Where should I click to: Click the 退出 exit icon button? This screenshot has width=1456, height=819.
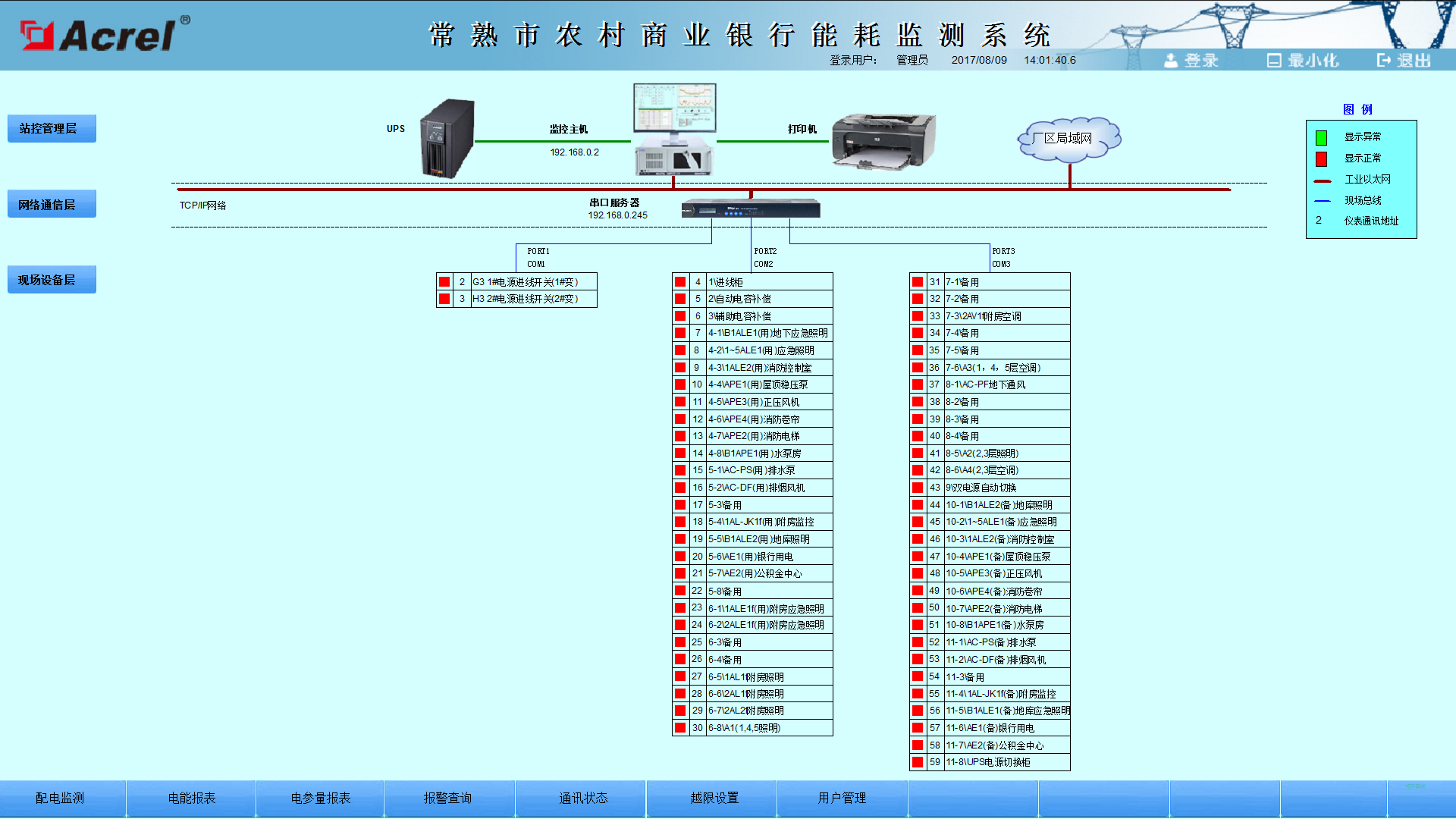coord(1404,61)
